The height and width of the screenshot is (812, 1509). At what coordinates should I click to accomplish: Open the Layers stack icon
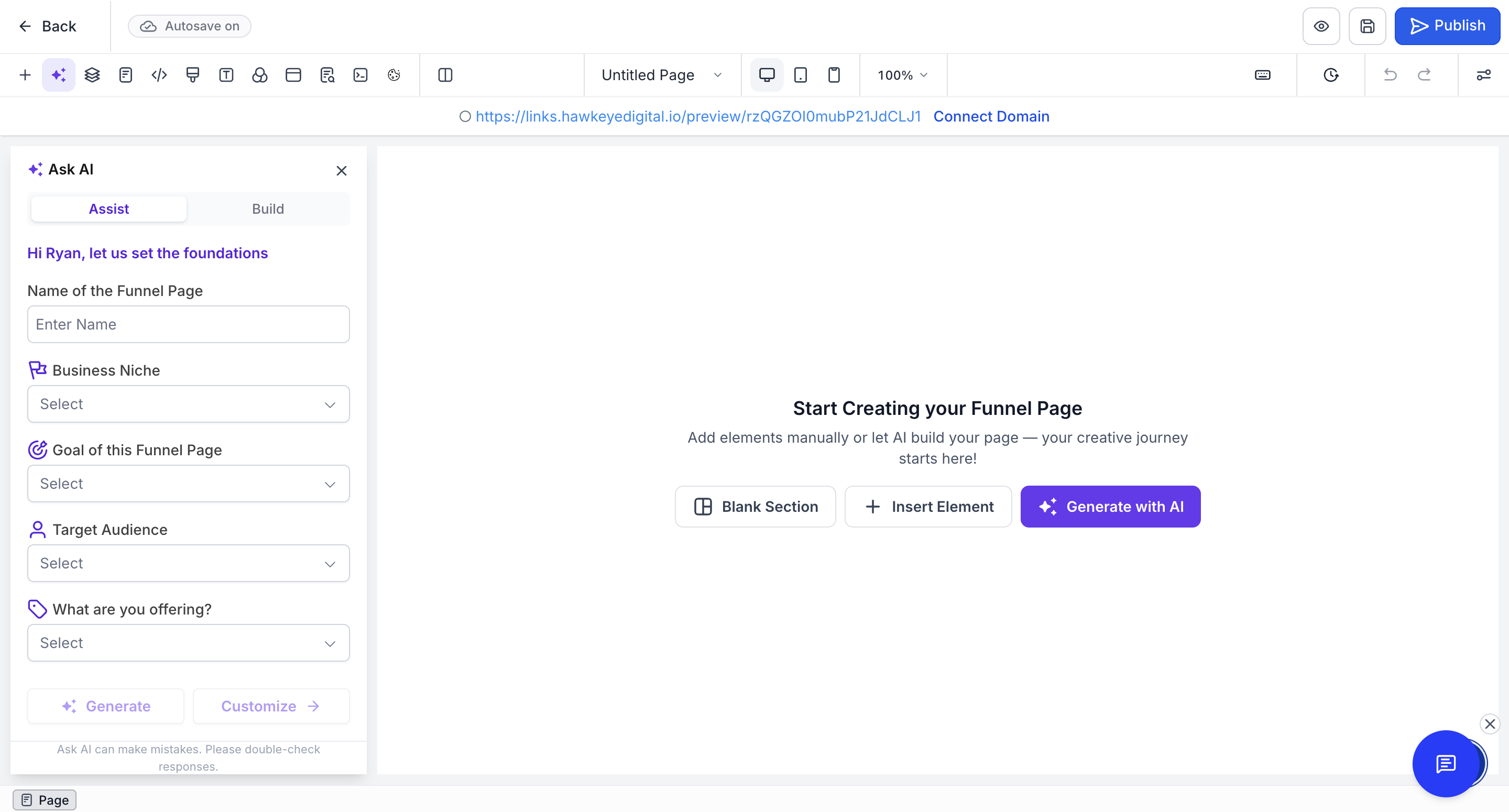[92, 75]
